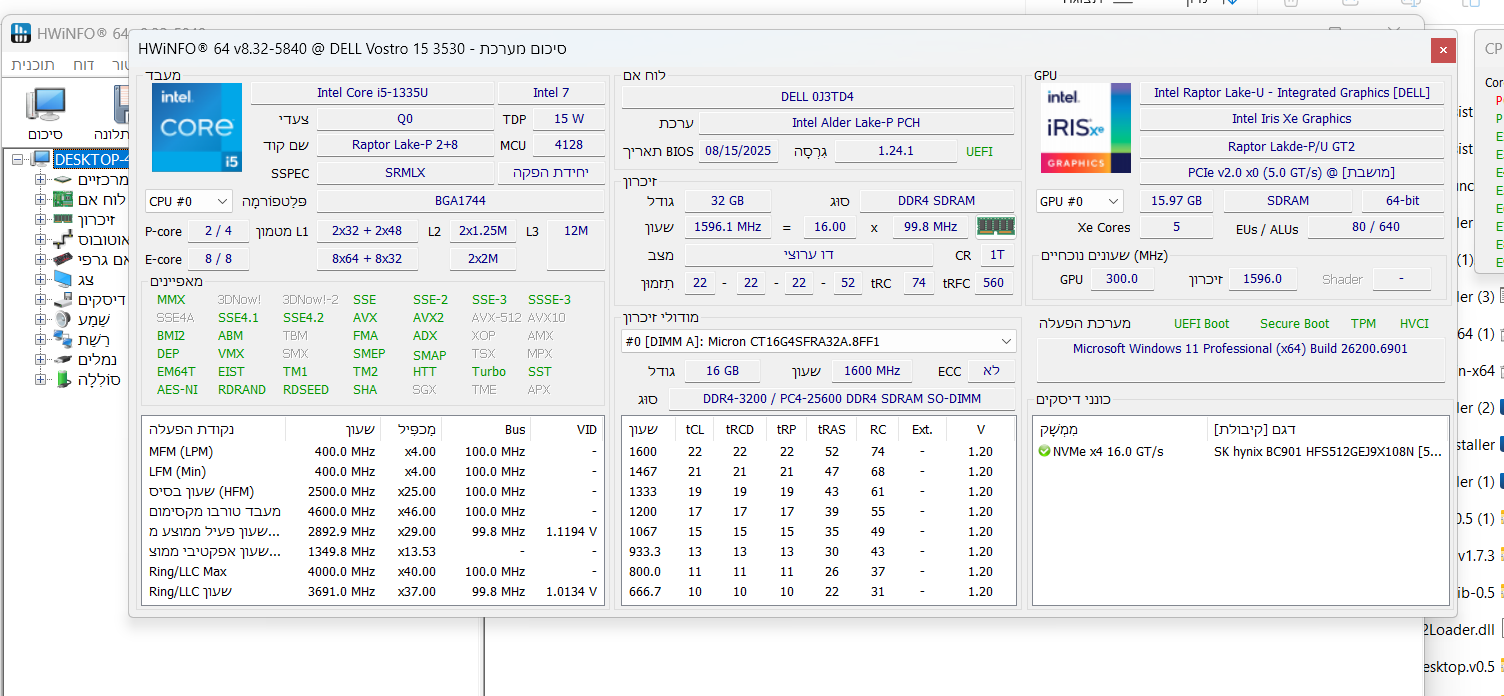Click the DELL 0J3TD4 motherboard button
The image size is (1504, 696).
[x=817, y=97]
